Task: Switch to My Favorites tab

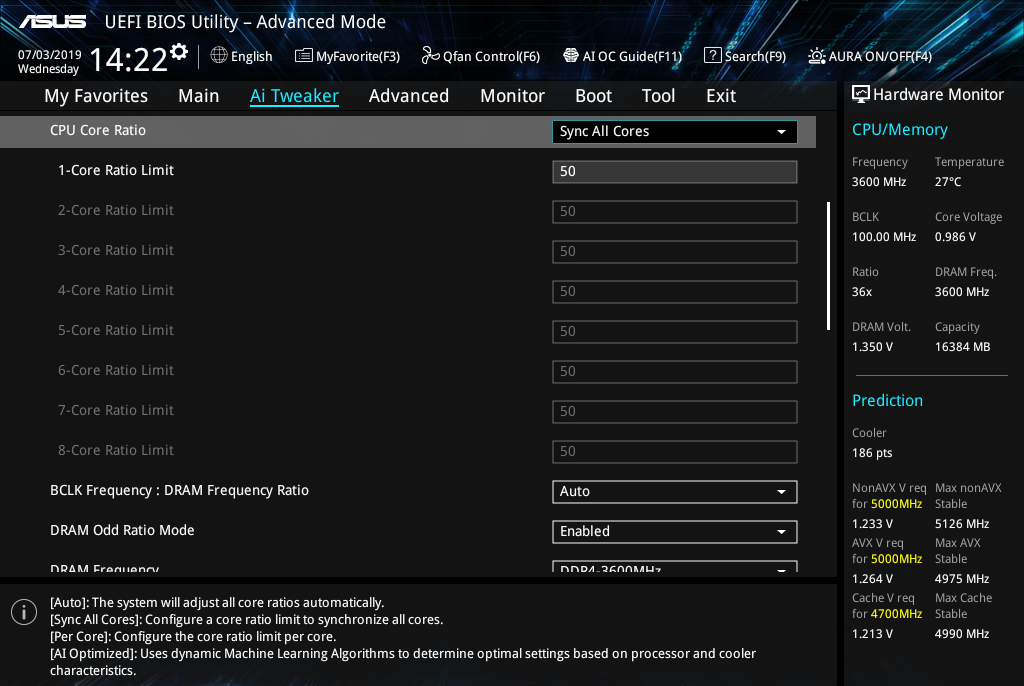Action: coord(96,96)
